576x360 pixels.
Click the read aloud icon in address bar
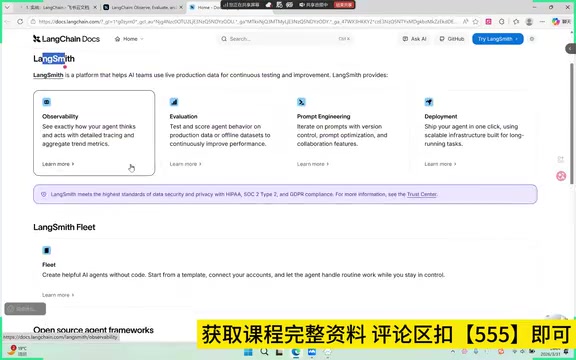tap(465, 22)
